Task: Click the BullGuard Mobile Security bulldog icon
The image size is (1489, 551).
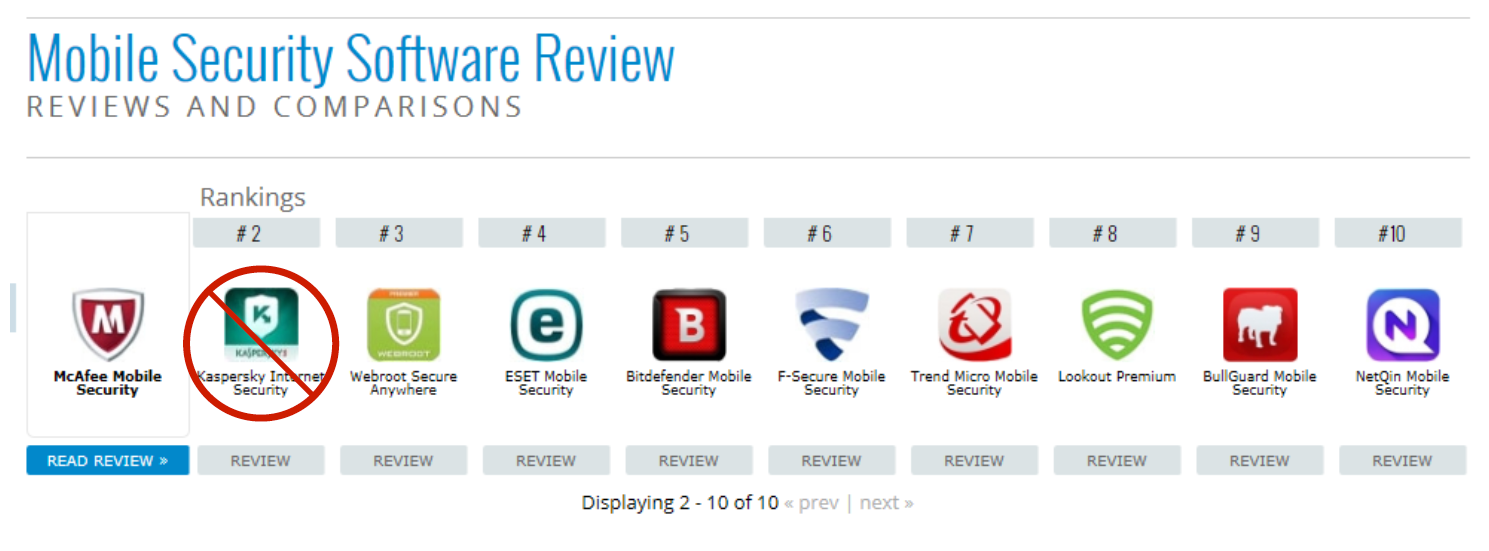Action: (1260, 325)
